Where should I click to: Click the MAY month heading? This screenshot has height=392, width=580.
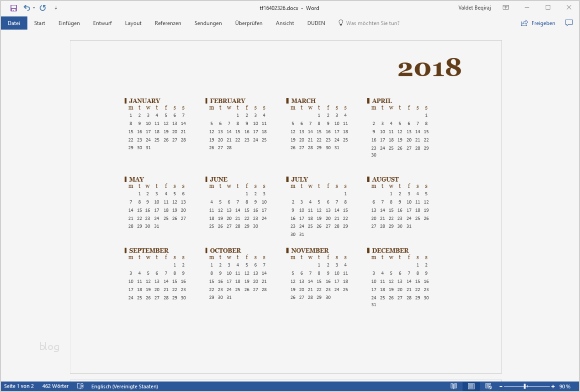pyautogui.click(x=136, y=179)
